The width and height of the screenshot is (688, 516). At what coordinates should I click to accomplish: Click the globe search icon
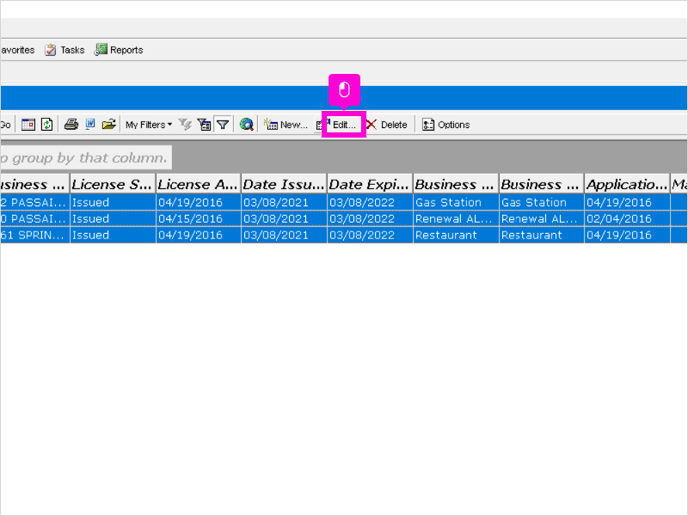coord(247,125)
